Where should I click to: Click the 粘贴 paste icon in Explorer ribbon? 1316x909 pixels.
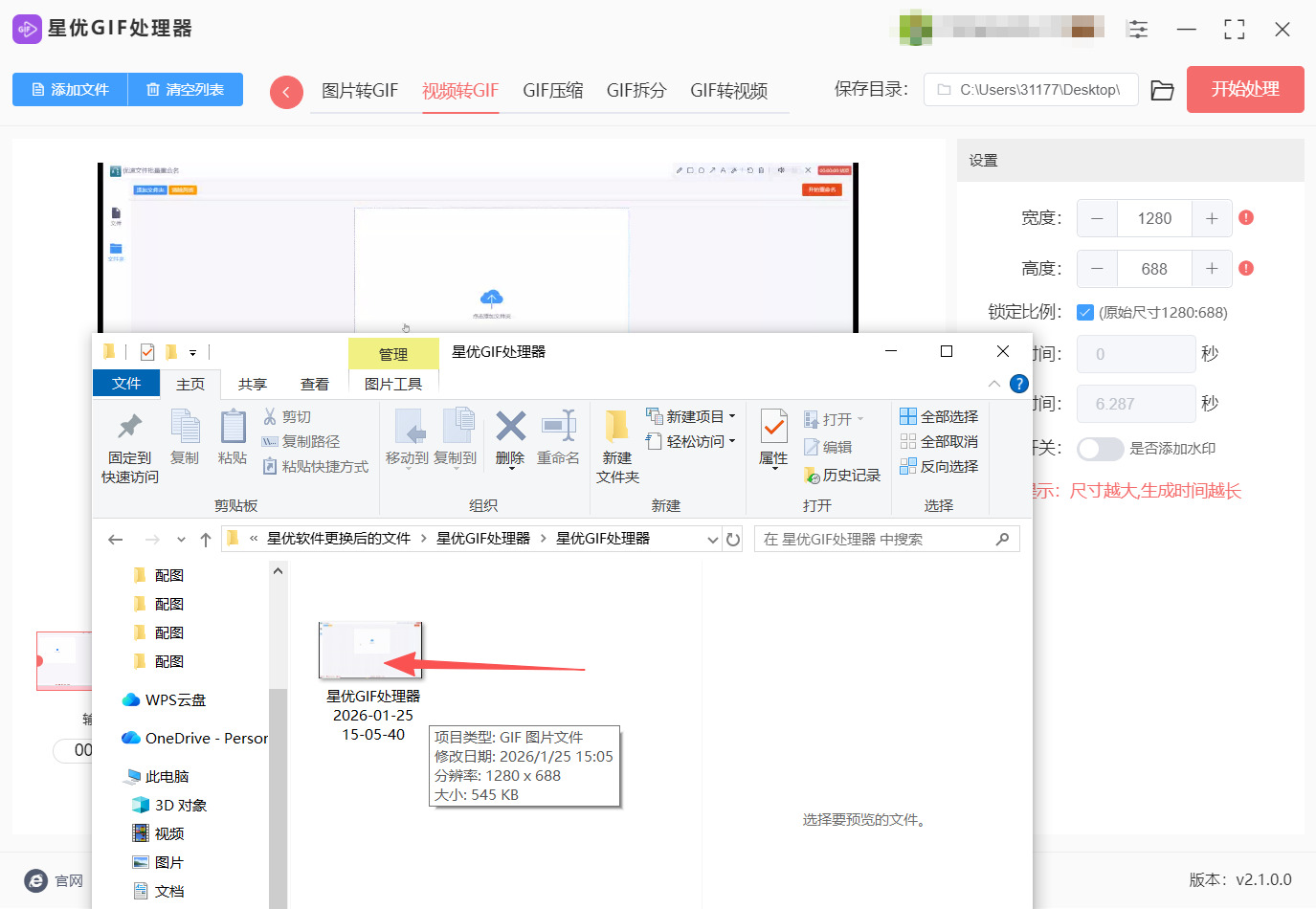click(233, 438)
